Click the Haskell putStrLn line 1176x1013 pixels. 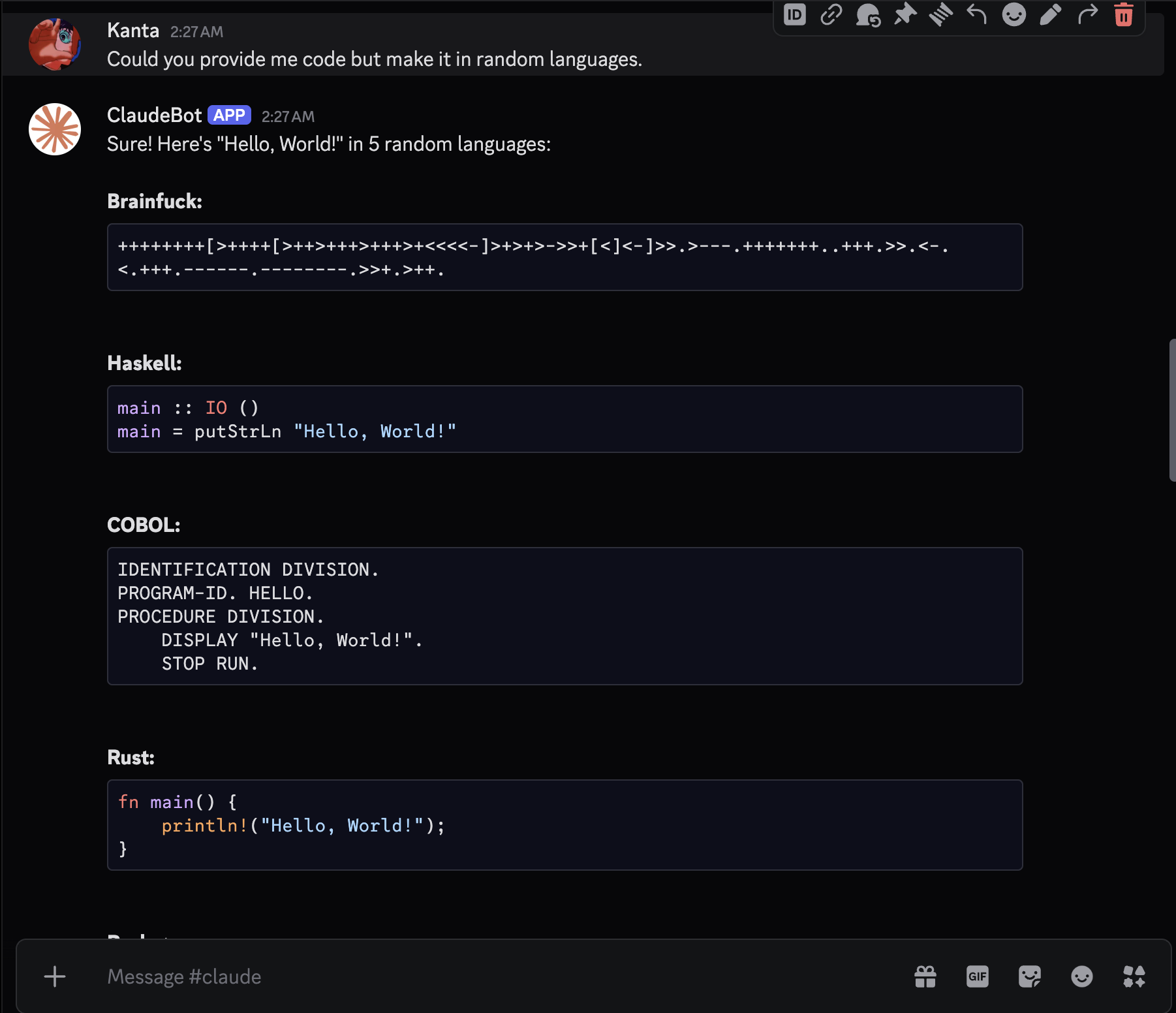click(287, 431)
